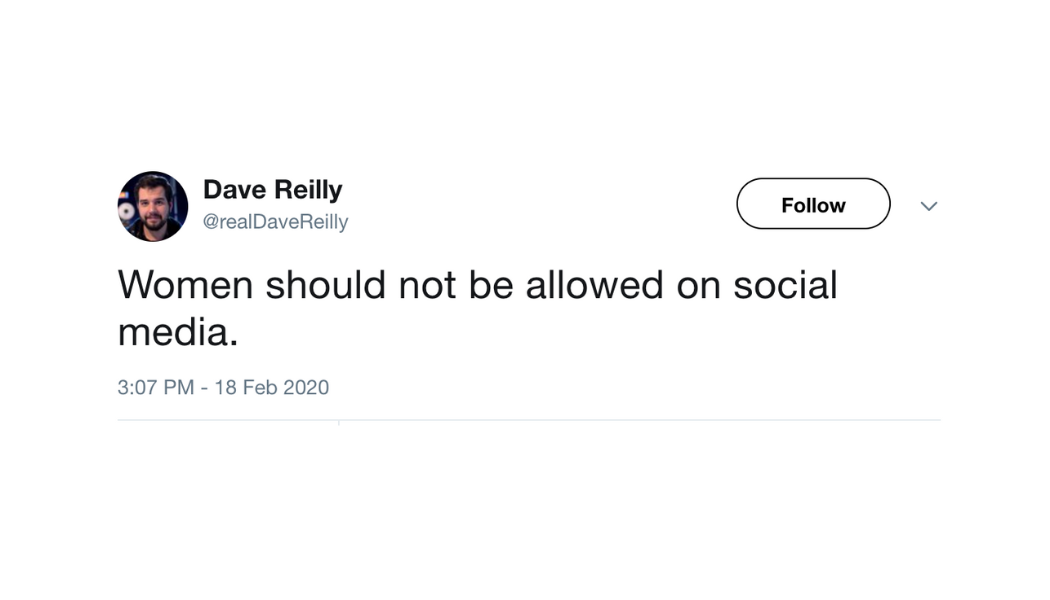The width and height of the screenshot is (1050, 600).
Task: Click the word "on" before "social"
Action: [698, 285]
